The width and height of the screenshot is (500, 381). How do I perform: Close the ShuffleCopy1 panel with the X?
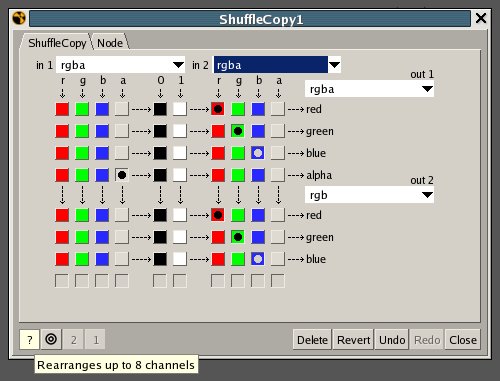pos(481,18)
